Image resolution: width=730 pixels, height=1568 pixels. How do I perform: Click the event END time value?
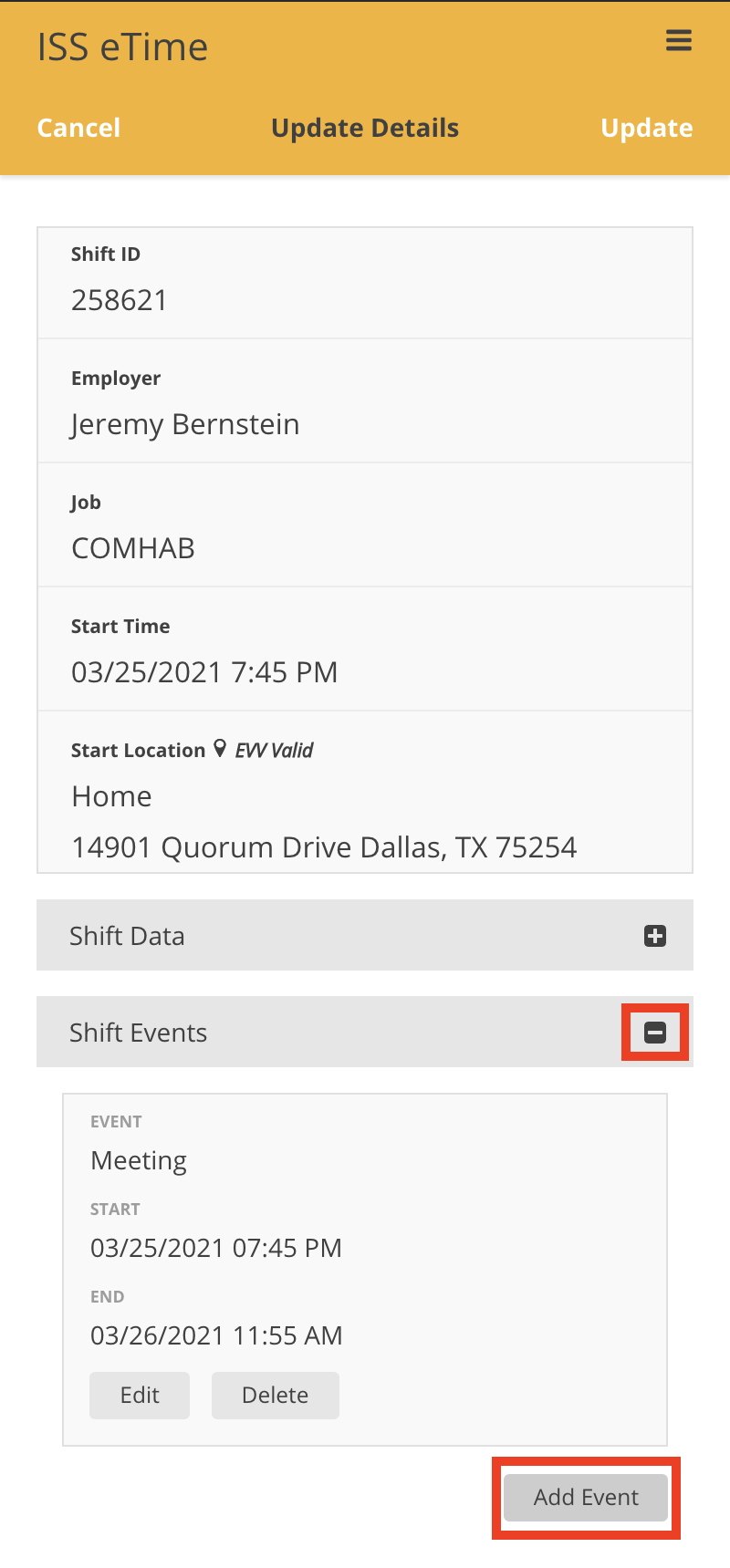216,1335
